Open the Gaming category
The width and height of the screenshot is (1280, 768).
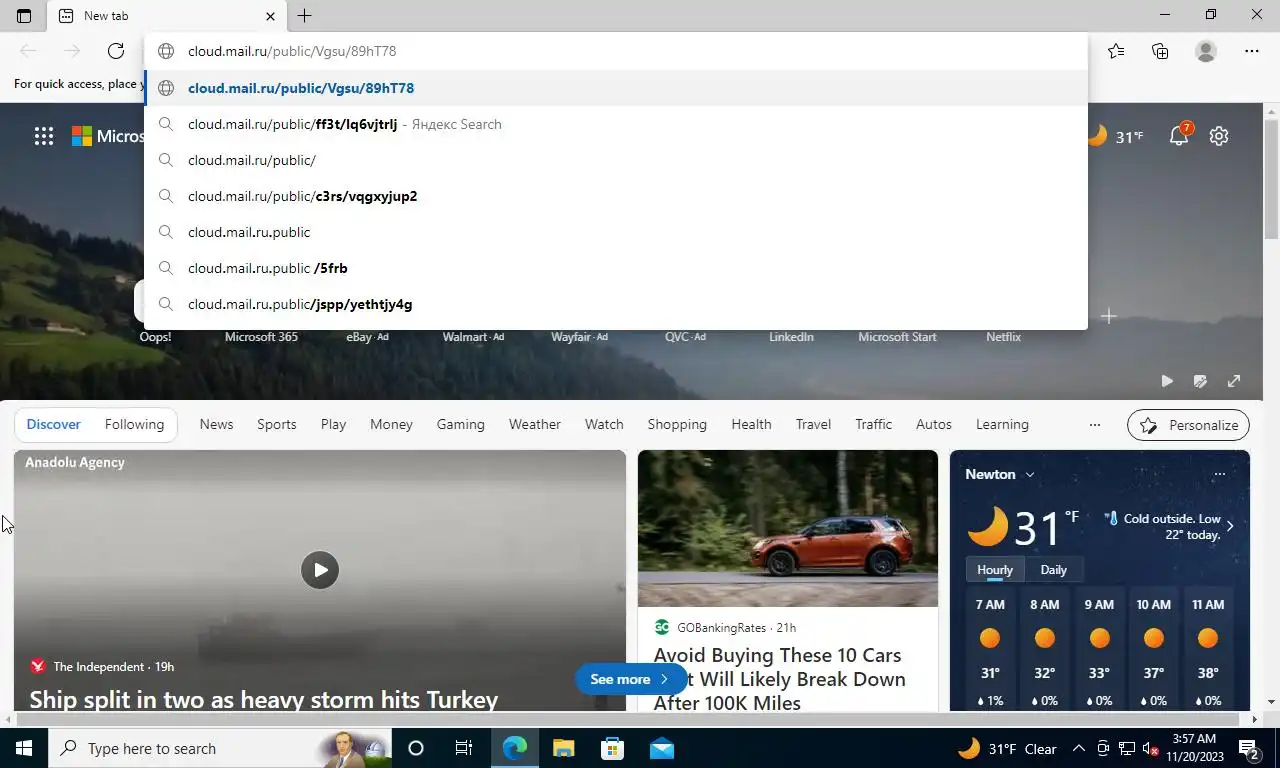(x=461, y=424)
